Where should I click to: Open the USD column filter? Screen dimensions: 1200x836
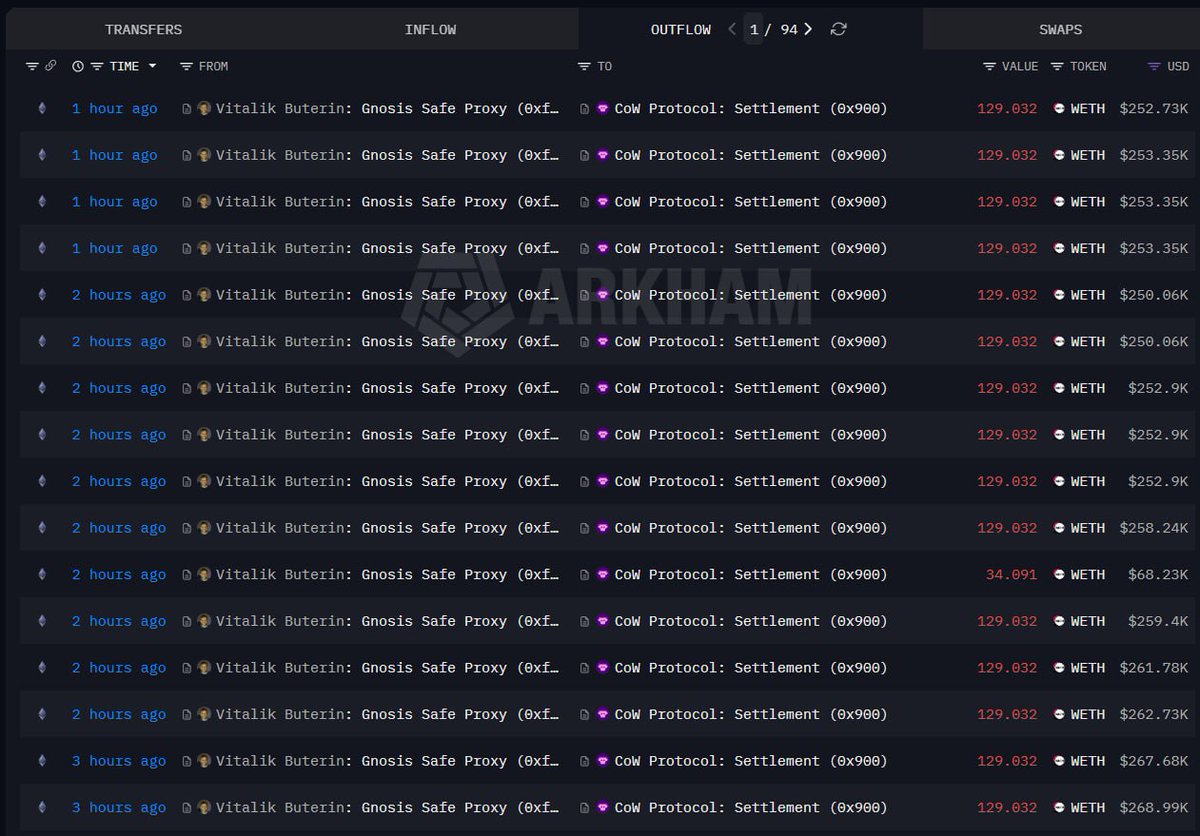tap(1154, 66)
